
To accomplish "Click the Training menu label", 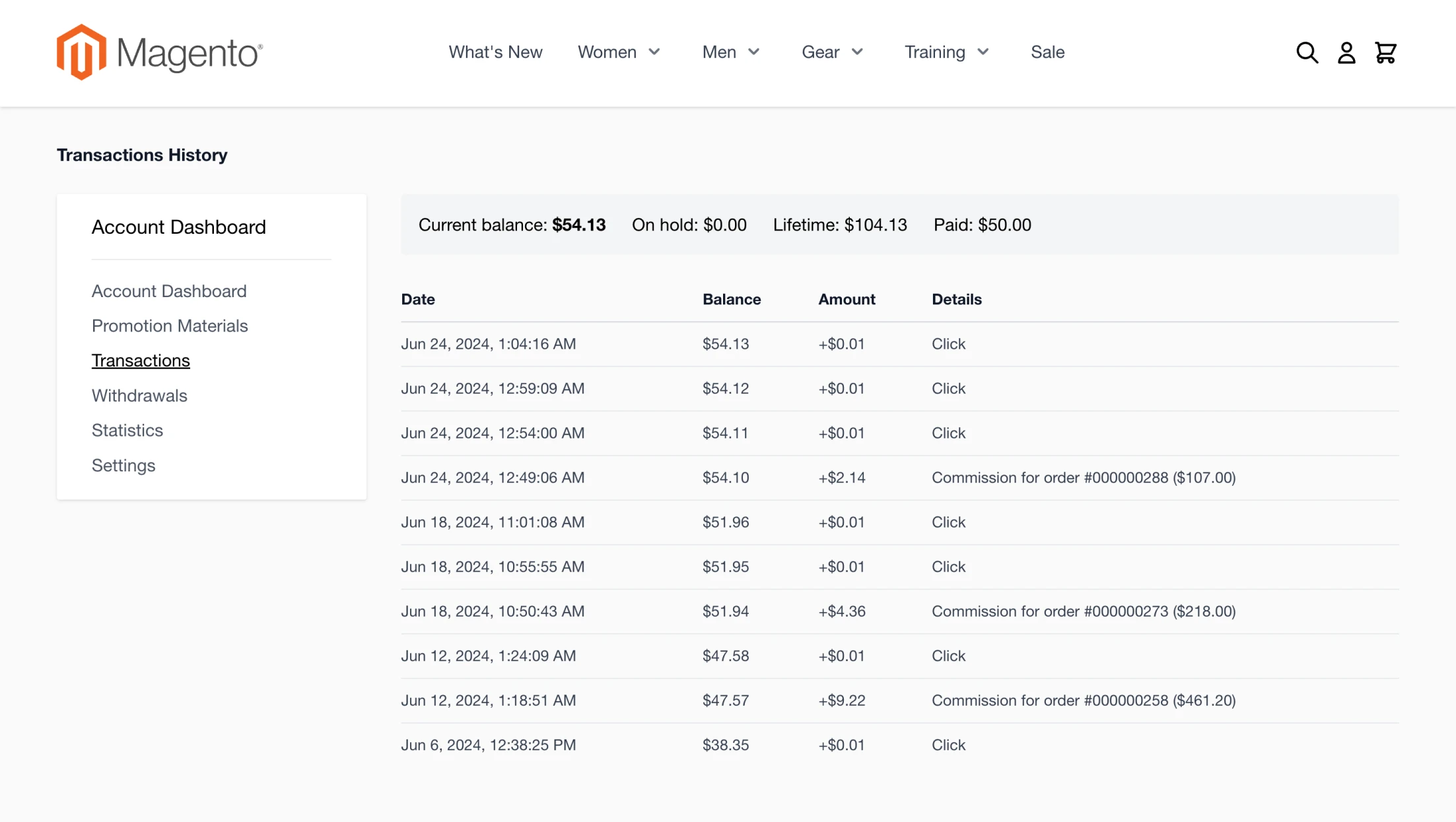I will pos(934,52).
